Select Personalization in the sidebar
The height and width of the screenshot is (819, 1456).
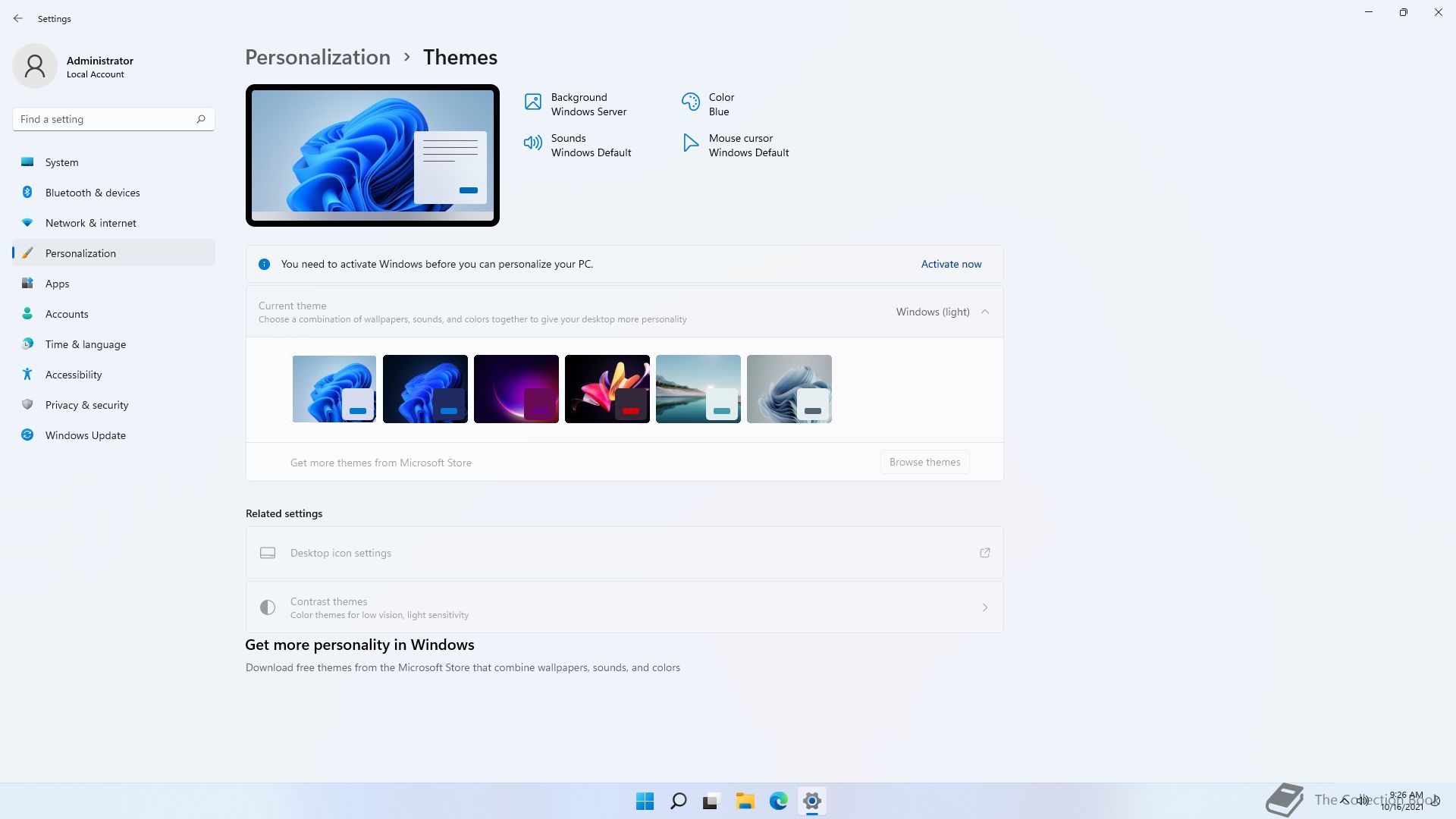coord(114,253)
